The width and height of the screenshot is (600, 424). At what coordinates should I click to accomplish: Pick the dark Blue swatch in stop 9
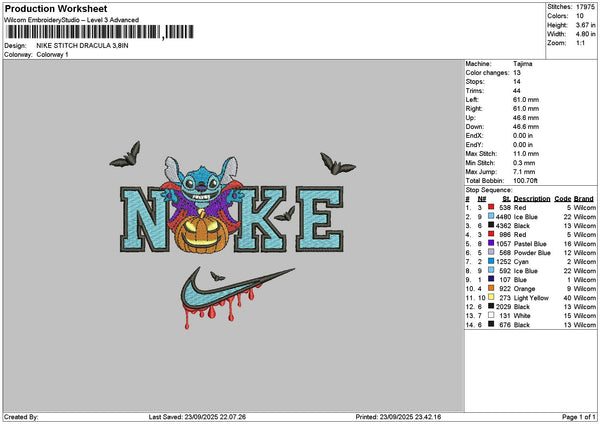click(x=491, y=279)
